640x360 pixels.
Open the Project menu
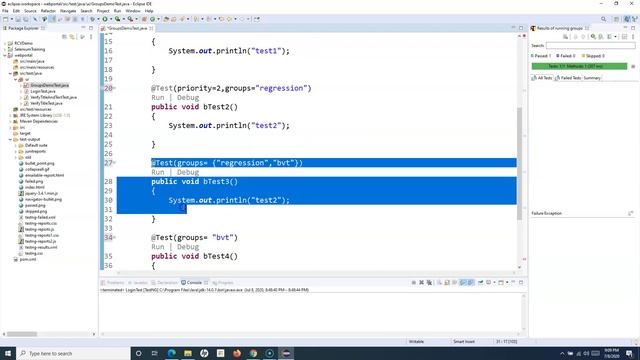coord(103,11)
